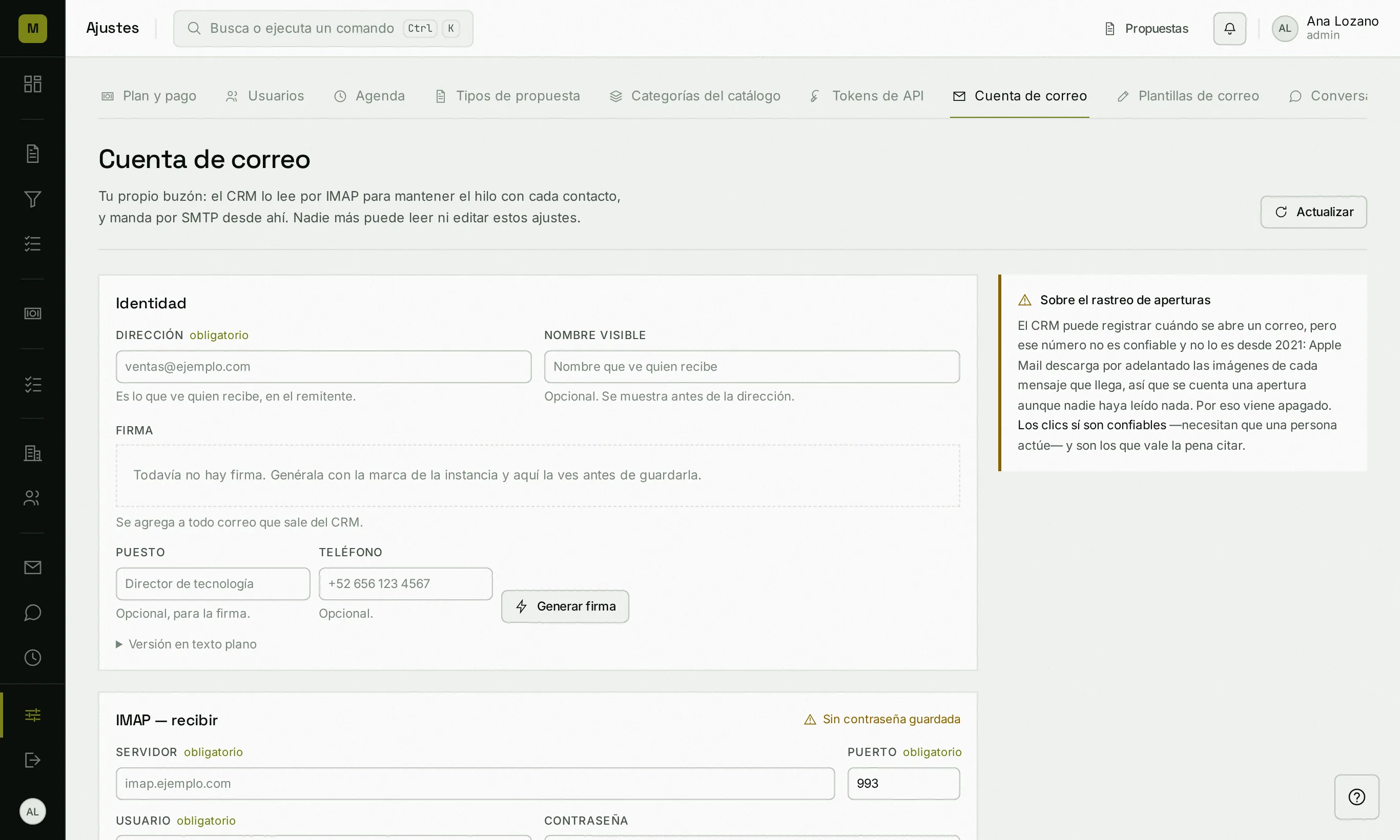
Task: Switch to Plantillas de correo tab
Action: [1188, 96]
